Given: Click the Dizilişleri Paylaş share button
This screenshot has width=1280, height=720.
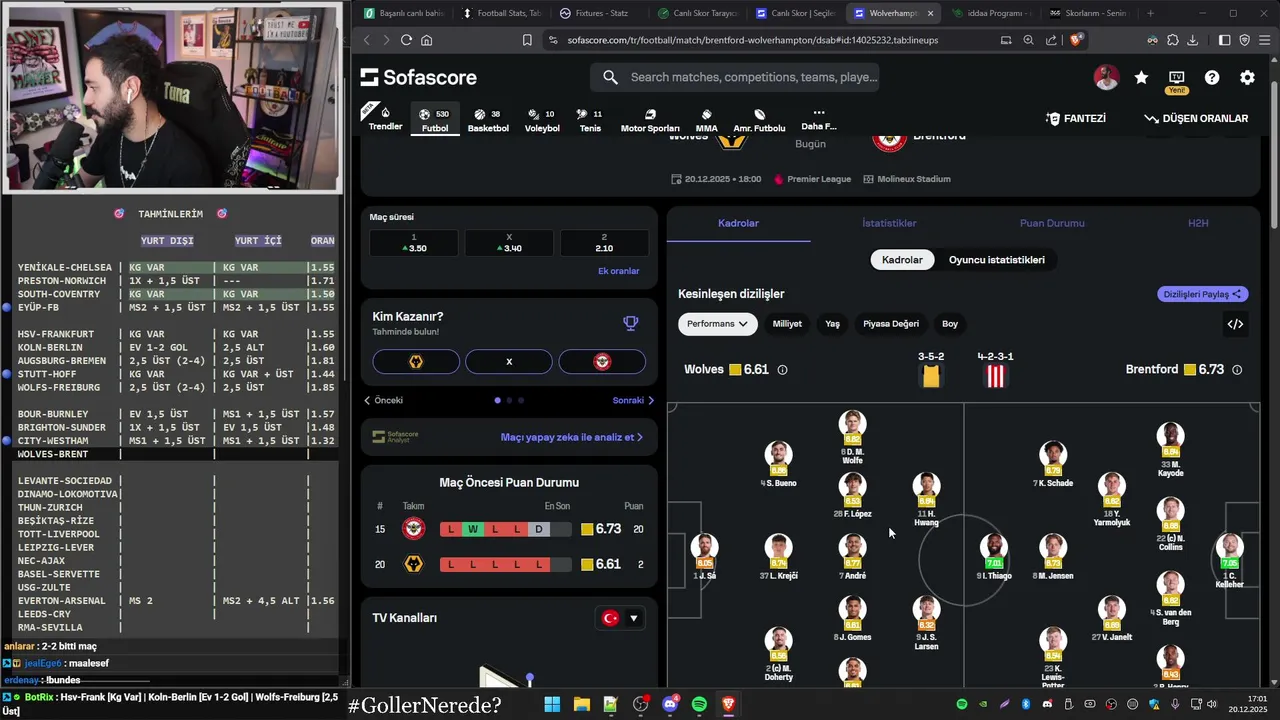Looking at the screenshot, I should click(x=1203, y=294).
